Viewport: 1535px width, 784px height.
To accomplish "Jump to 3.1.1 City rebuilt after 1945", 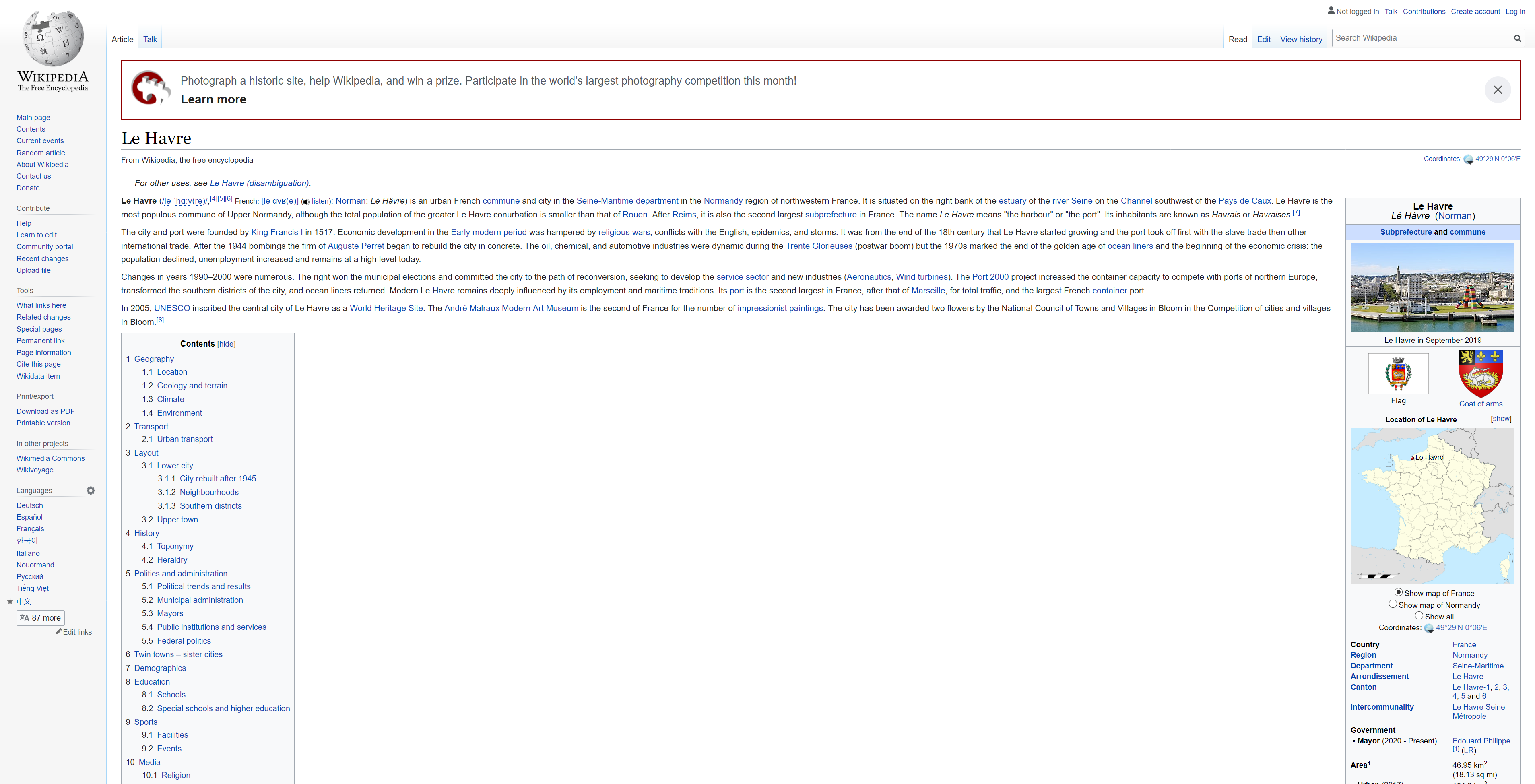I will 217,479.
